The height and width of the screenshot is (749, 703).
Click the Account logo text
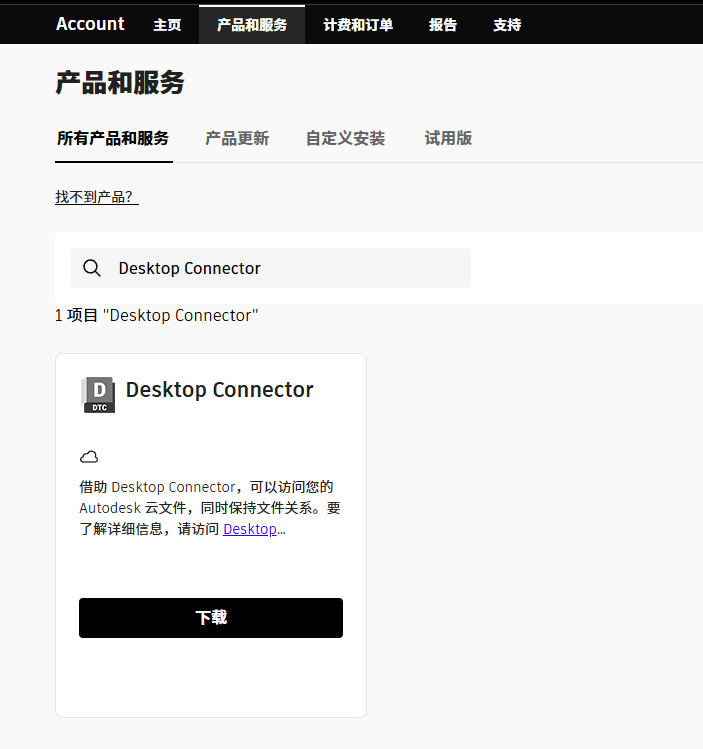pyautogui.click(x=90, y=24)
